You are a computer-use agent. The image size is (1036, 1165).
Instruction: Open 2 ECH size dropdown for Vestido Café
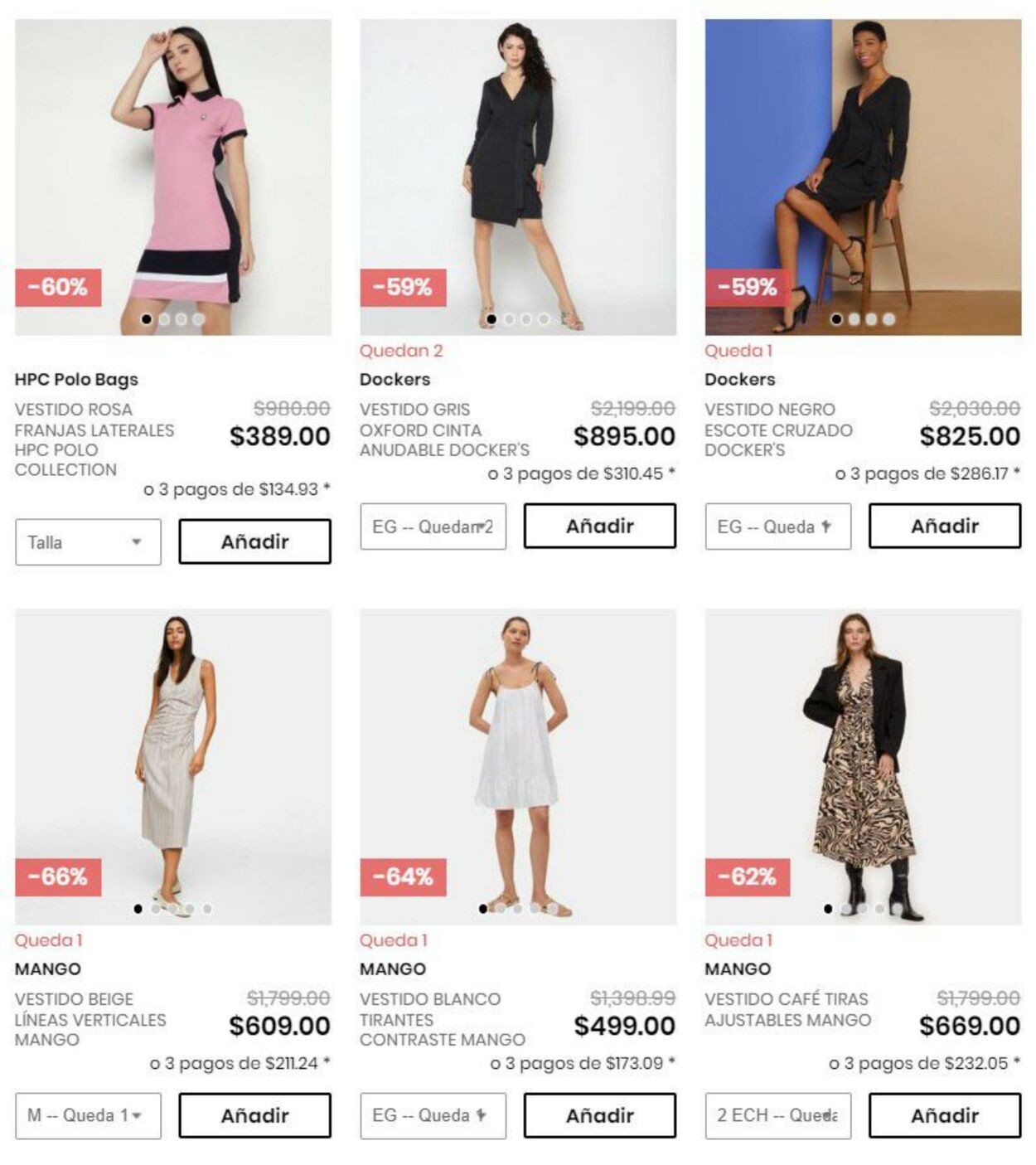point(777,1115)
